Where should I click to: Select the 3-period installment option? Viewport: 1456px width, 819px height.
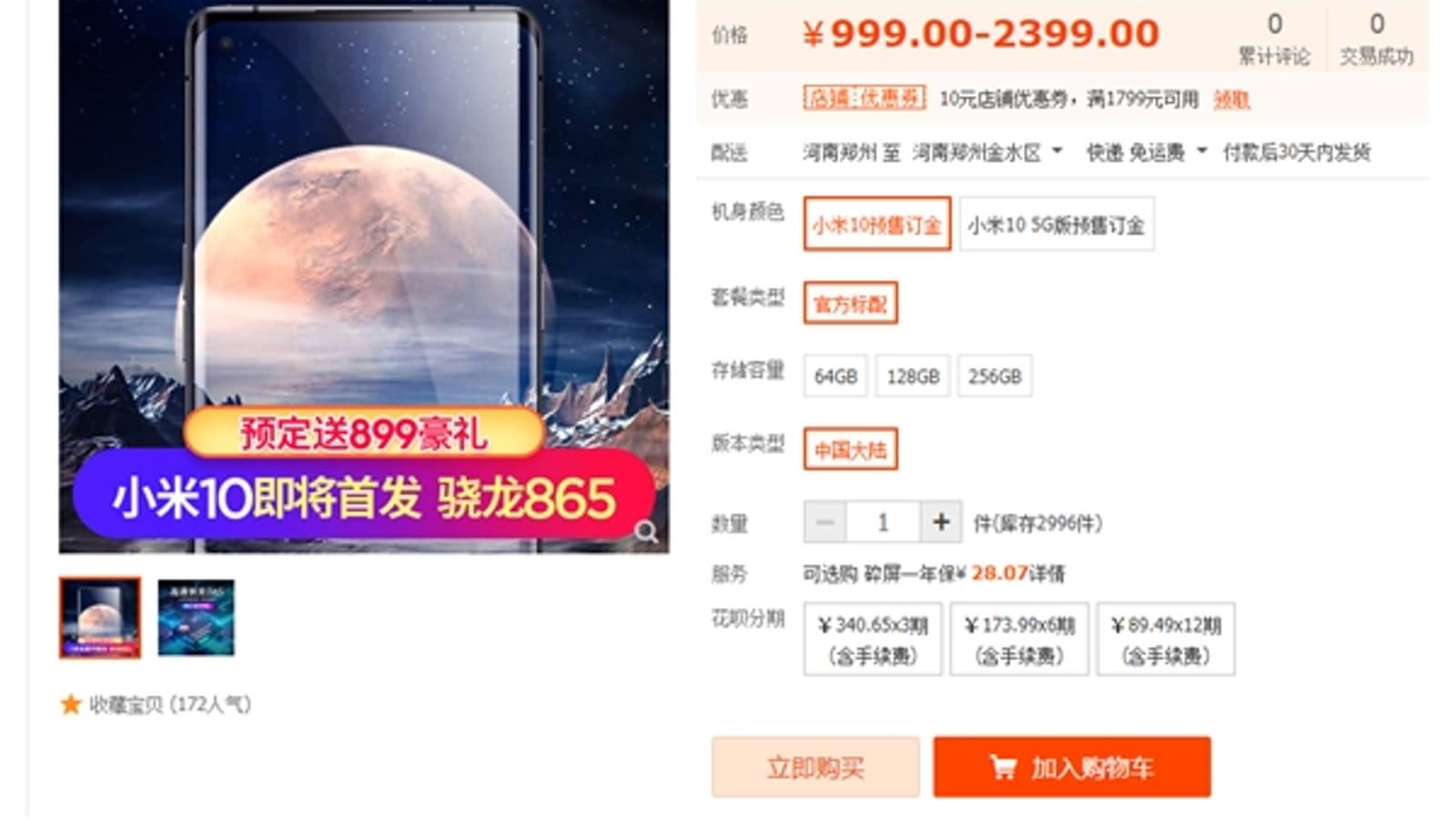point(873,639)
